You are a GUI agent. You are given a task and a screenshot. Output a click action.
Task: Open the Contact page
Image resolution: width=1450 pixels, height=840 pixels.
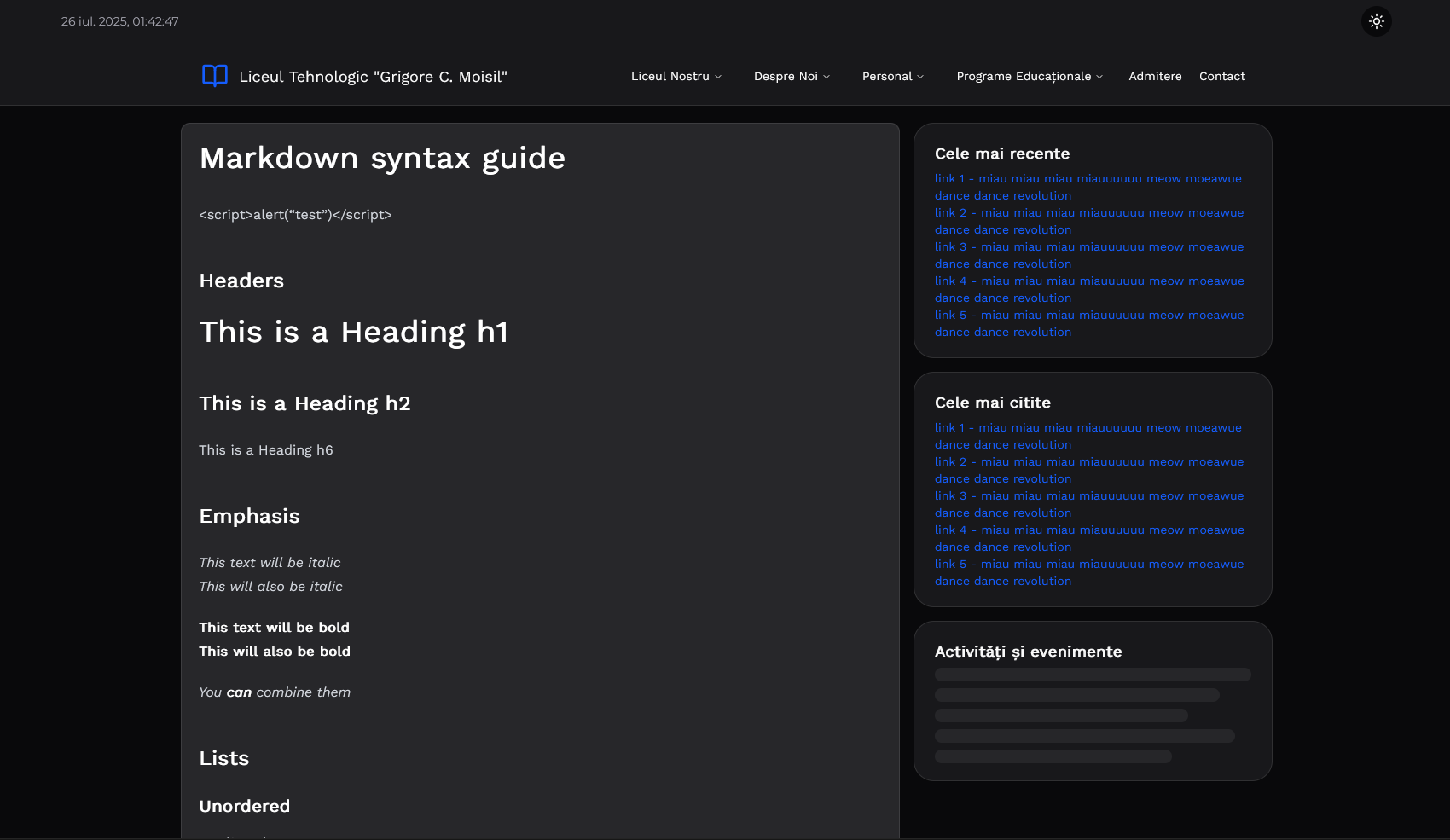click(x=1221, y=76)
